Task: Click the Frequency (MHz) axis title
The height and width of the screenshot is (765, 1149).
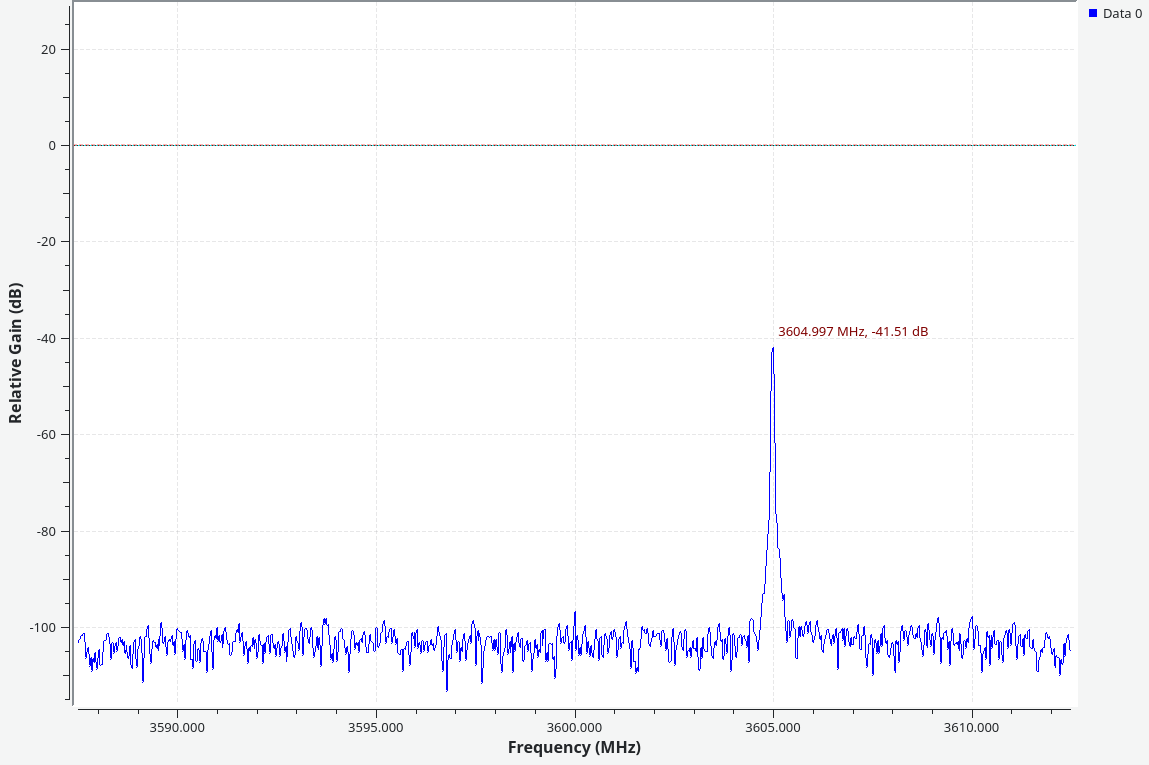Action: click(x=574, y=747)
